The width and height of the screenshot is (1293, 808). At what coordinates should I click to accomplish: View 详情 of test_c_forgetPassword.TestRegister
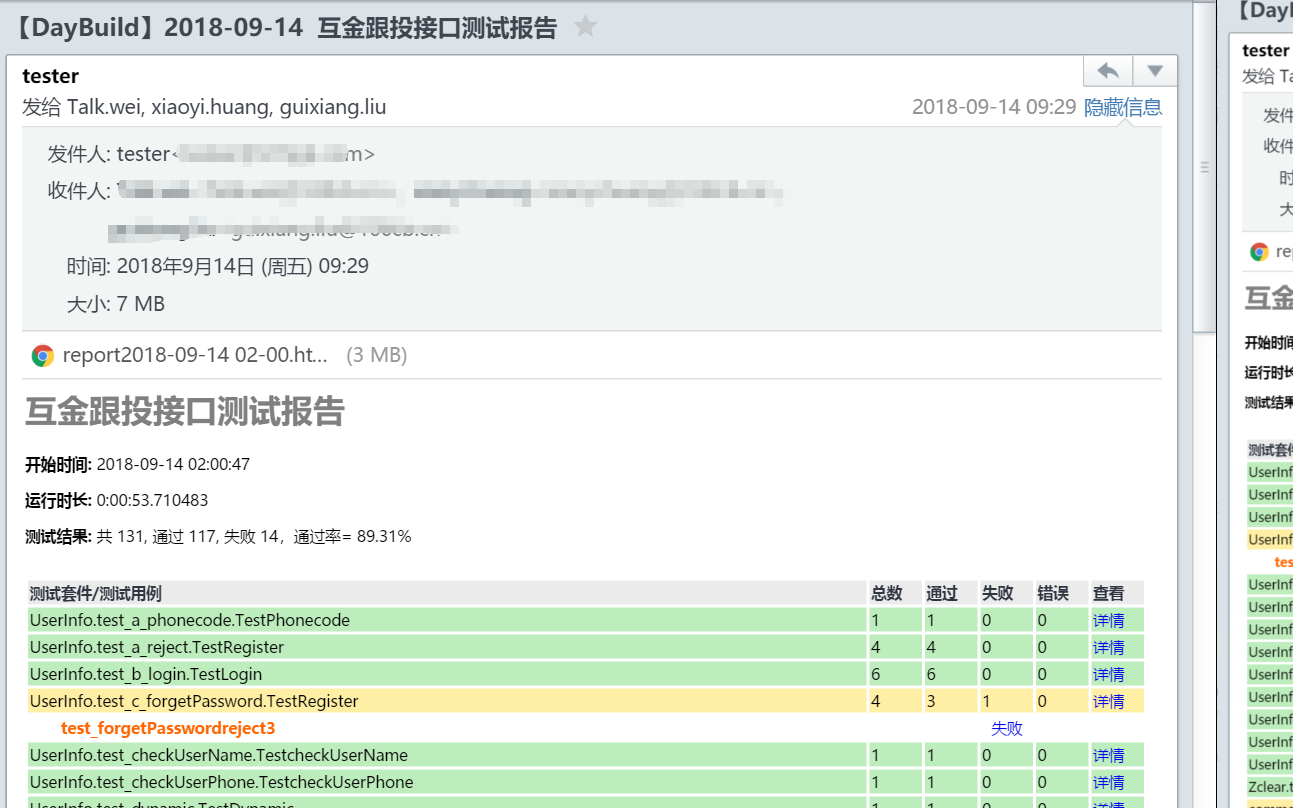coord(1111,701)
